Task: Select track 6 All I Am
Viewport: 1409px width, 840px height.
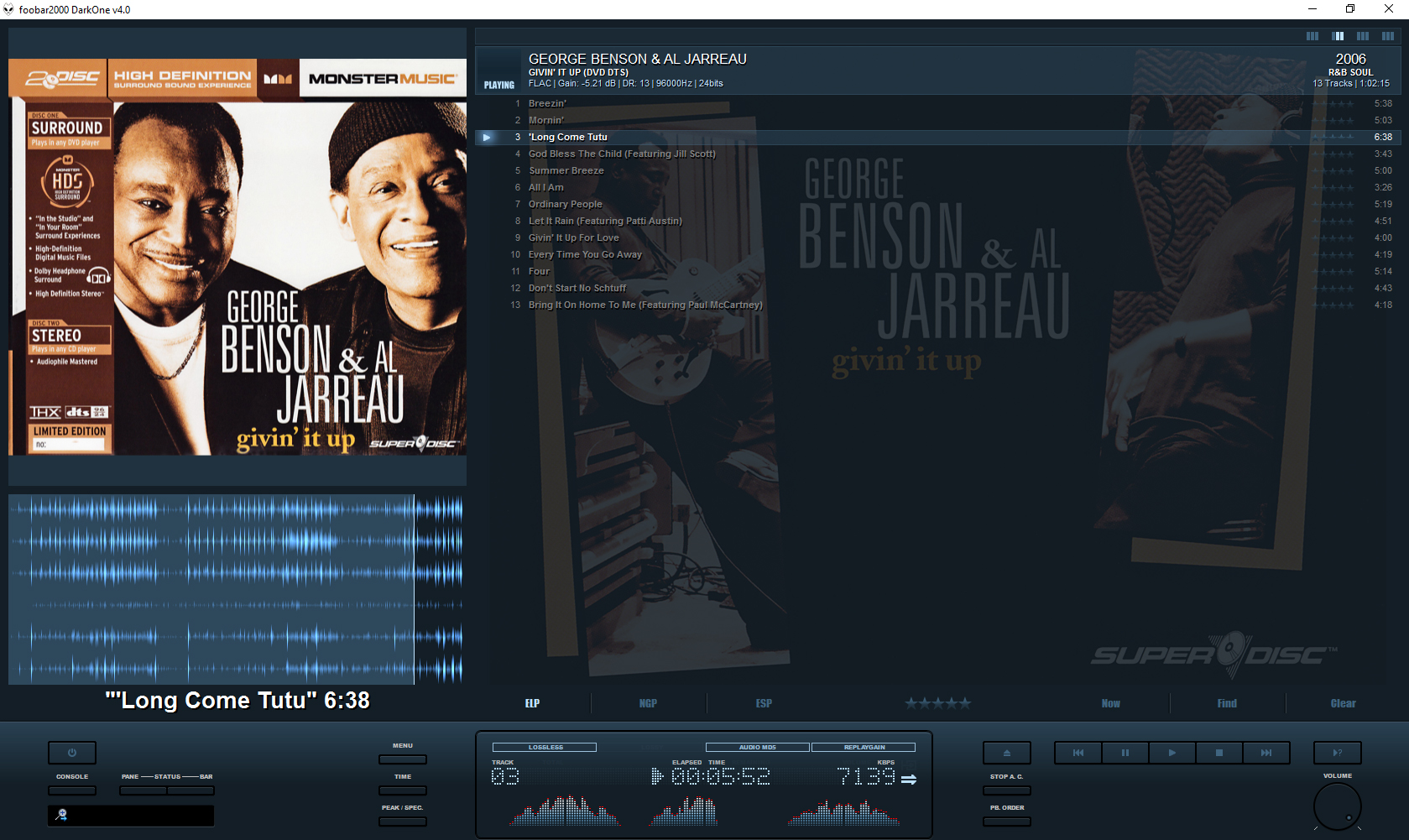Action: [938, 187]
